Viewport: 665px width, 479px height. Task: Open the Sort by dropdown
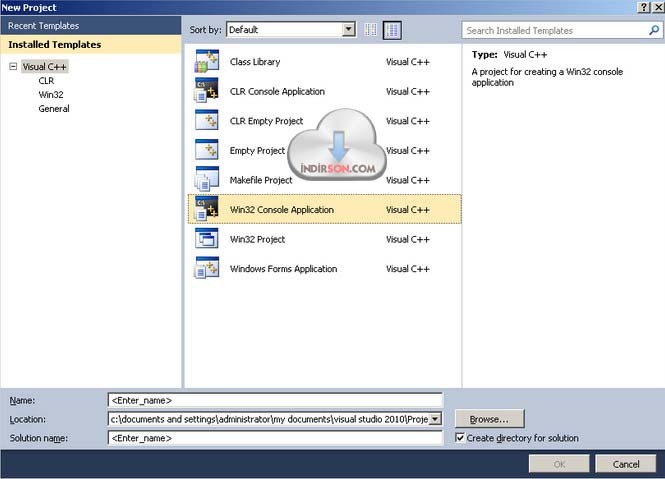[x=291, y=30]
